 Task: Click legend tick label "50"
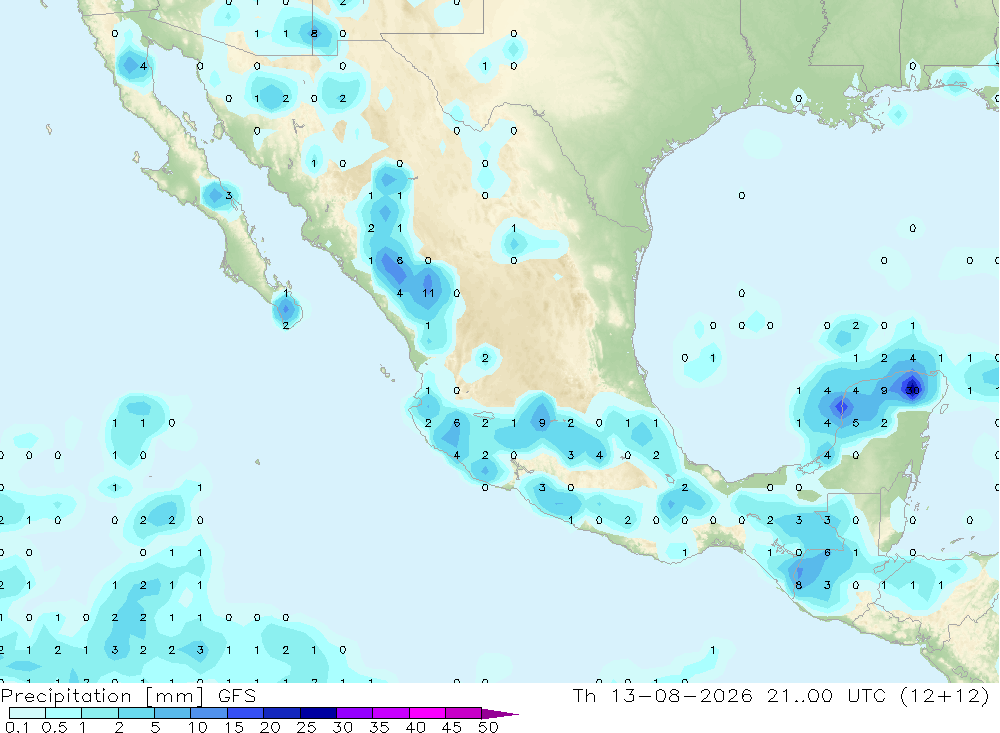[489, 727]
